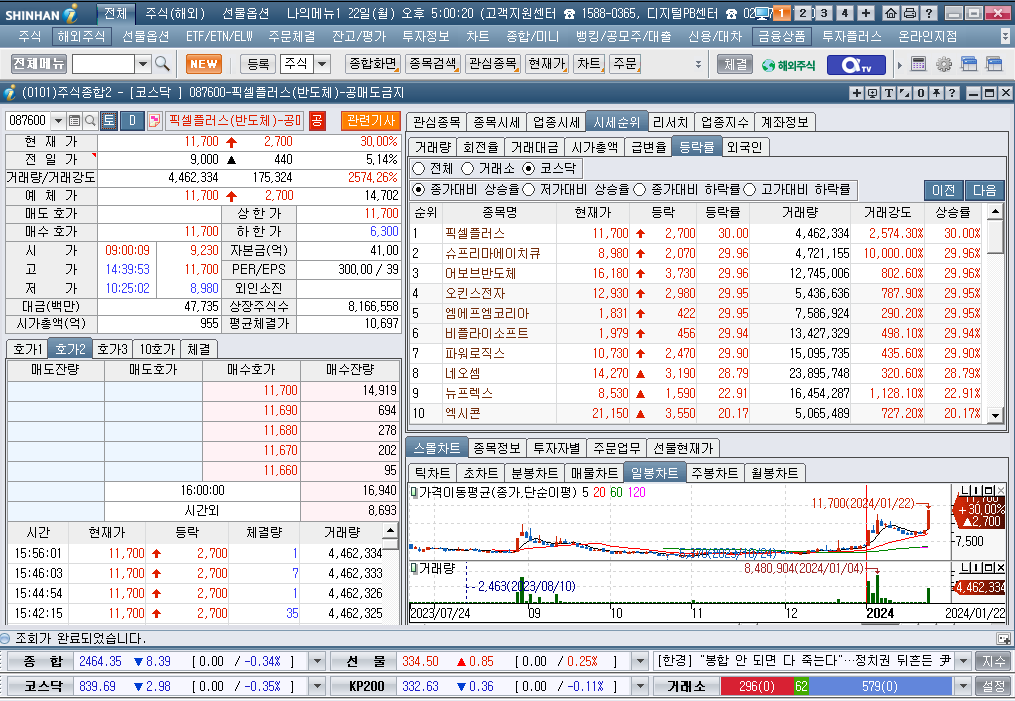Switch to the 등락률 tab
Image resolution: width=1015 pixels, height=701 pixels.
(x=697, y=147)
